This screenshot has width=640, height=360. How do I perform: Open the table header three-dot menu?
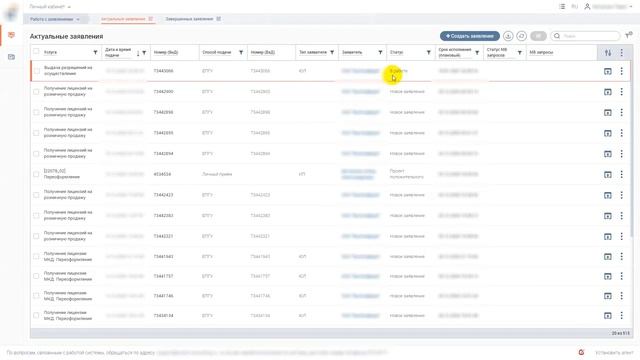pyautogui.click(x=621, y=52)
